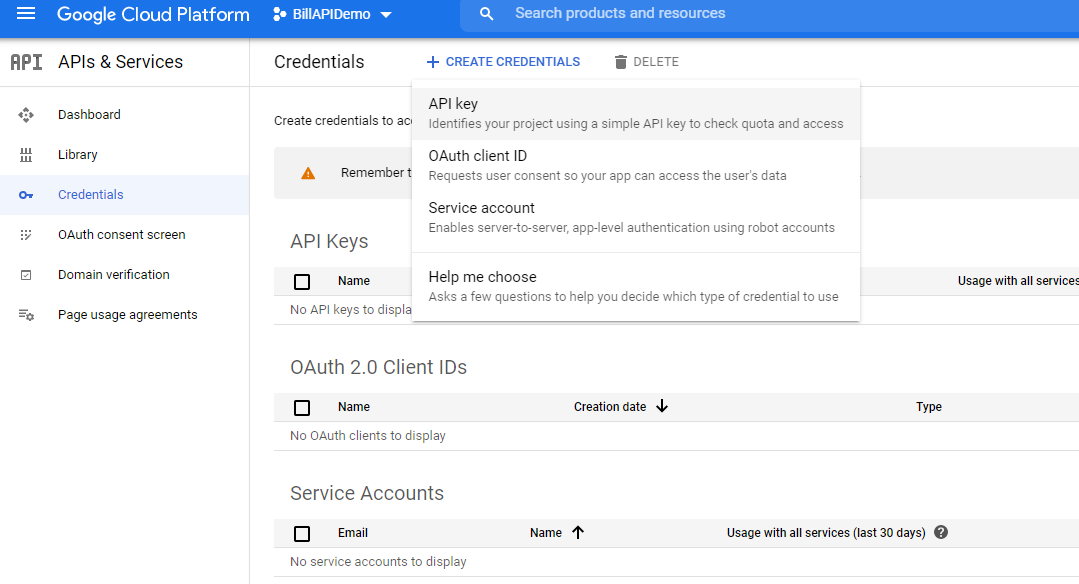Click the OAuth consent screen icon

point(26,235)
